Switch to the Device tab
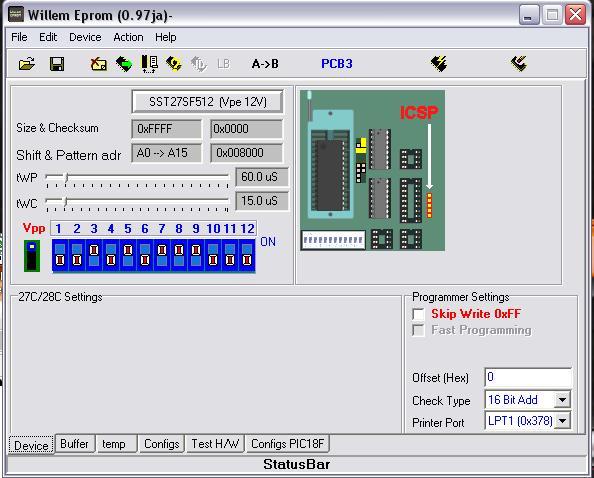This screenshot has height=478, width=594. [x=31, y=445]
